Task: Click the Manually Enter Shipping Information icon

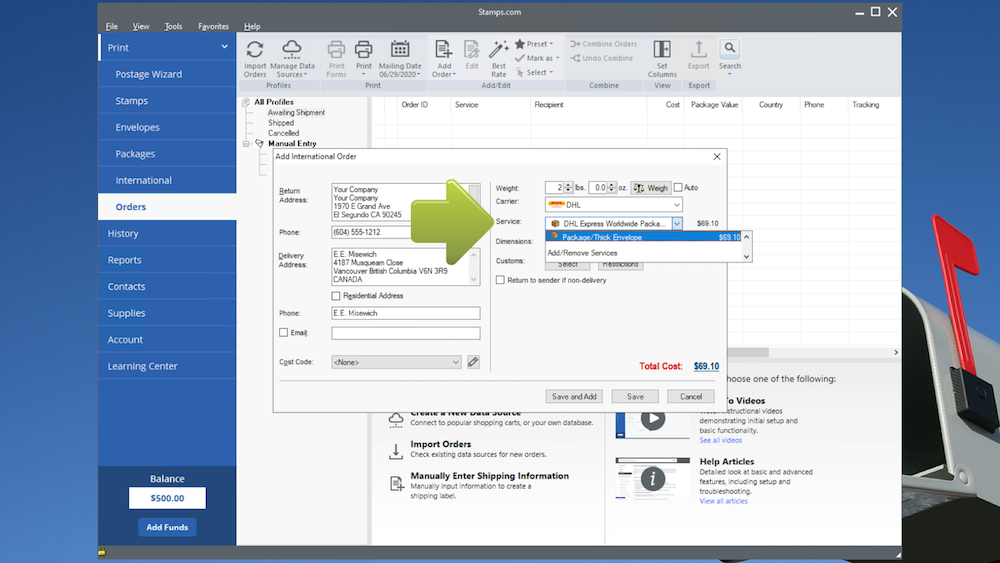Action: pos(397,484)
